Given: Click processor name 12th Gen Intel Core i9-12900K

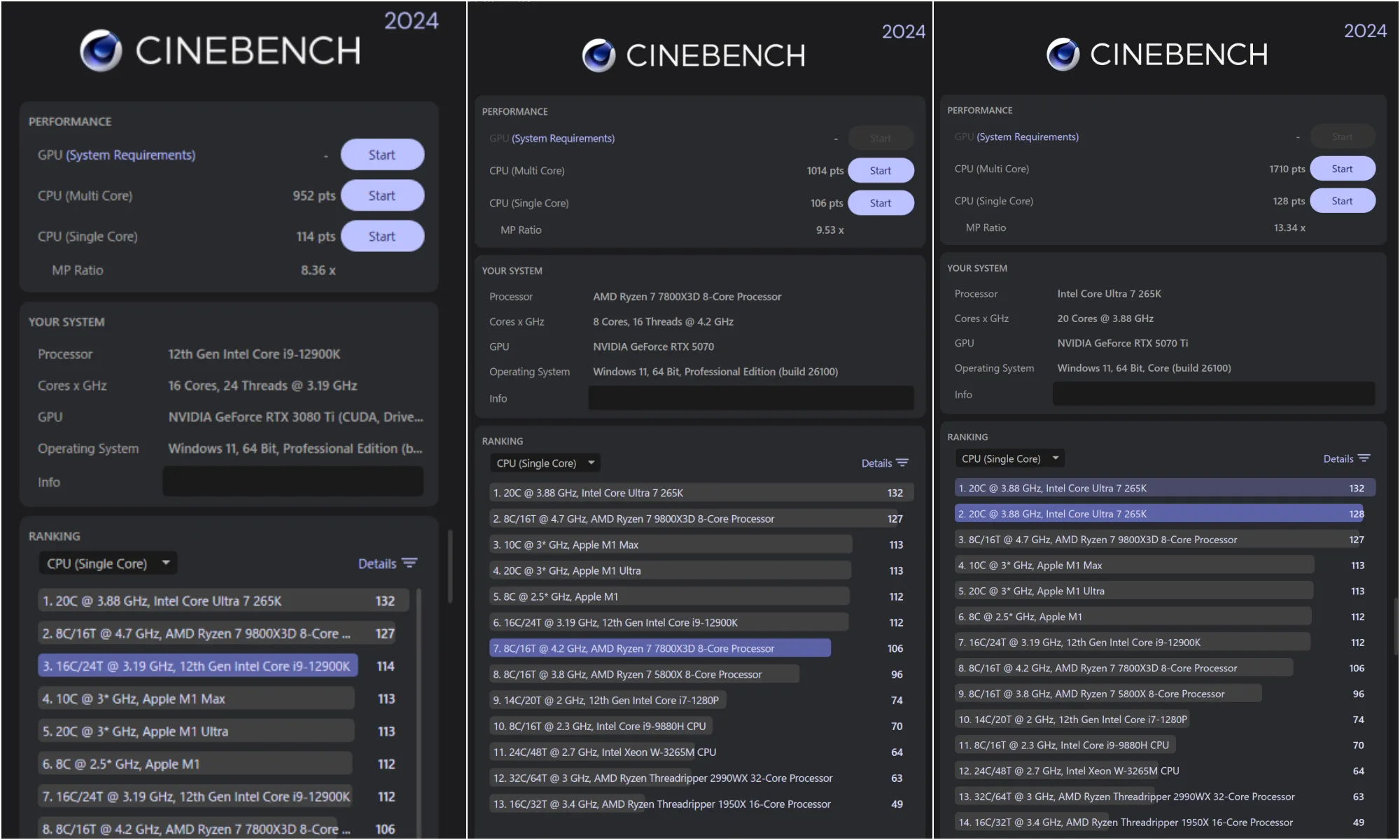Looking at the screenshot, I should (x=254, y=354).
